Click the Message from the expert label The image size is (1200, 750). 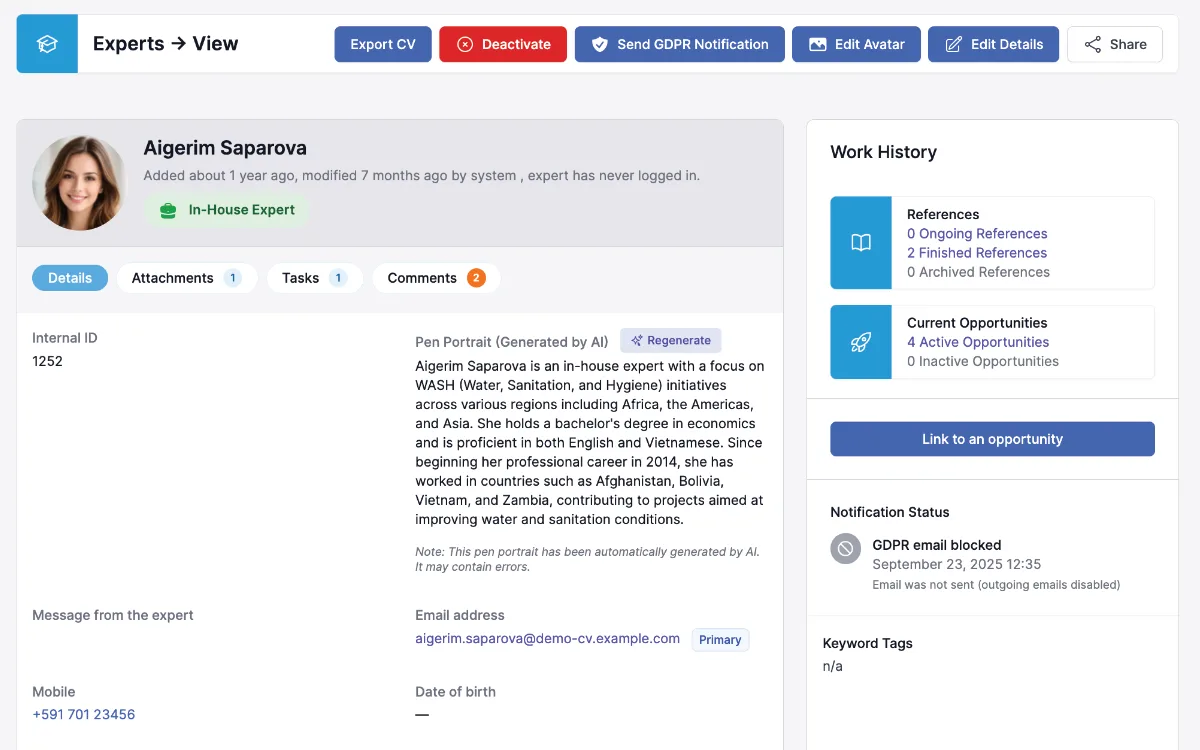113,615
